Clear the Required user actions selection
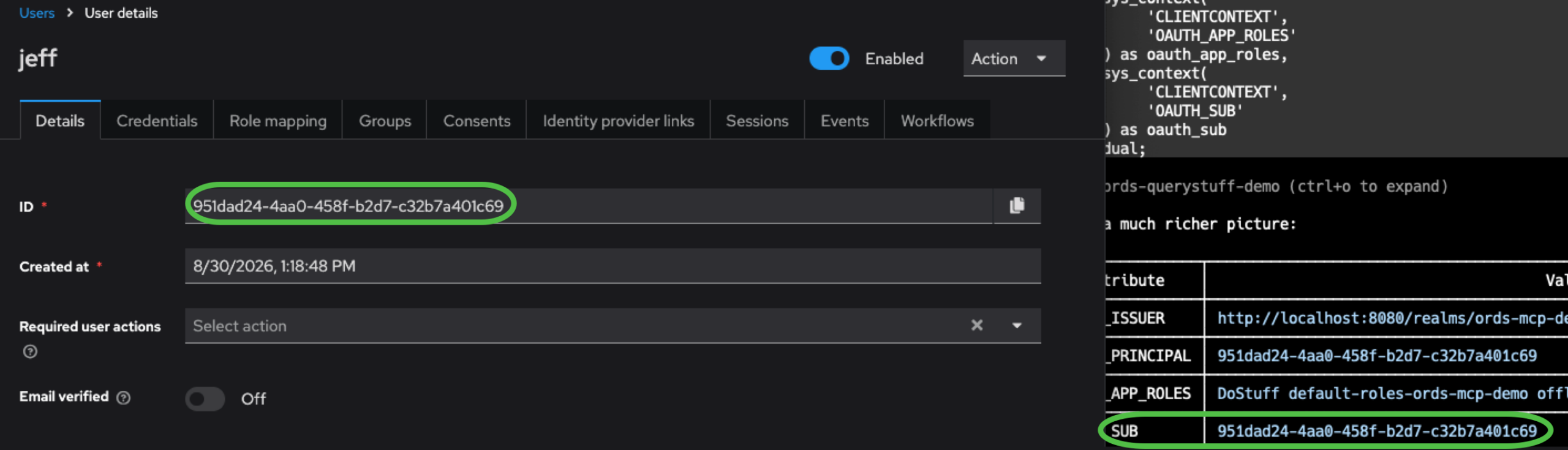 click(x=977, y=326)
